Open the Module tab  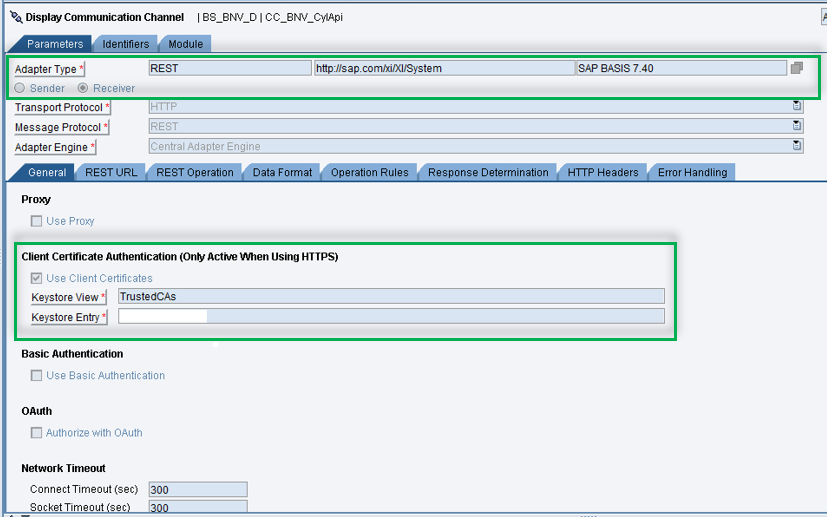tap(185, 44)
